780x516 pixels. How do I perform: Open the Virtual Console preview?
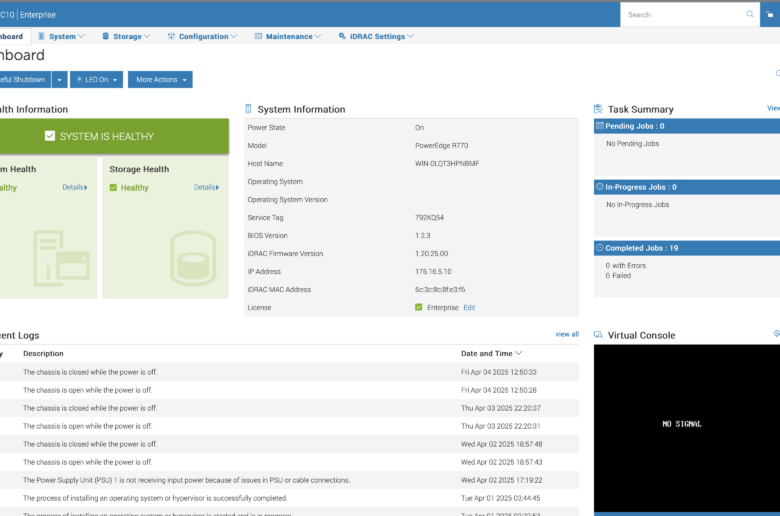687,428
